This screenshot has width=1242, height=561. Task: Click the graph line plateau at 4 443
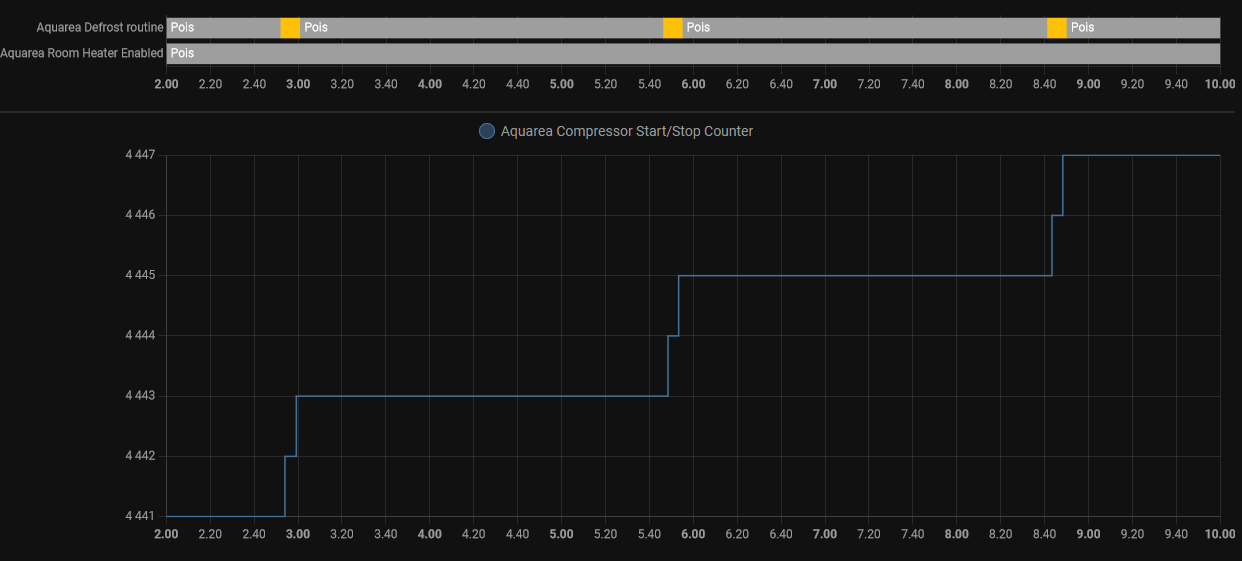tap(480, 396)
